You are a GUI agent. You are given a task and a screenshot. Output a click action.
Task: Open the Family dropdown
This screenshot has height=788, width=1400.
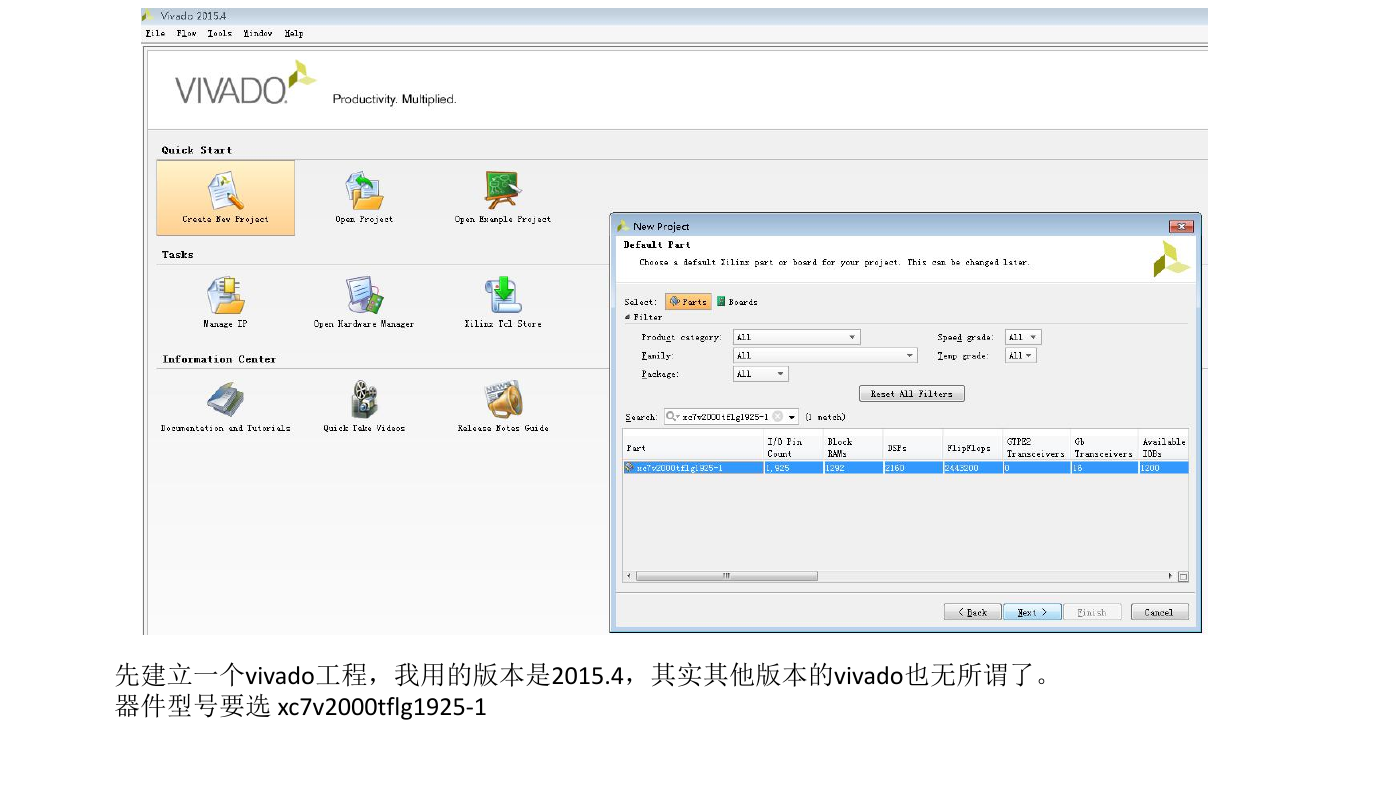(825, 355)
